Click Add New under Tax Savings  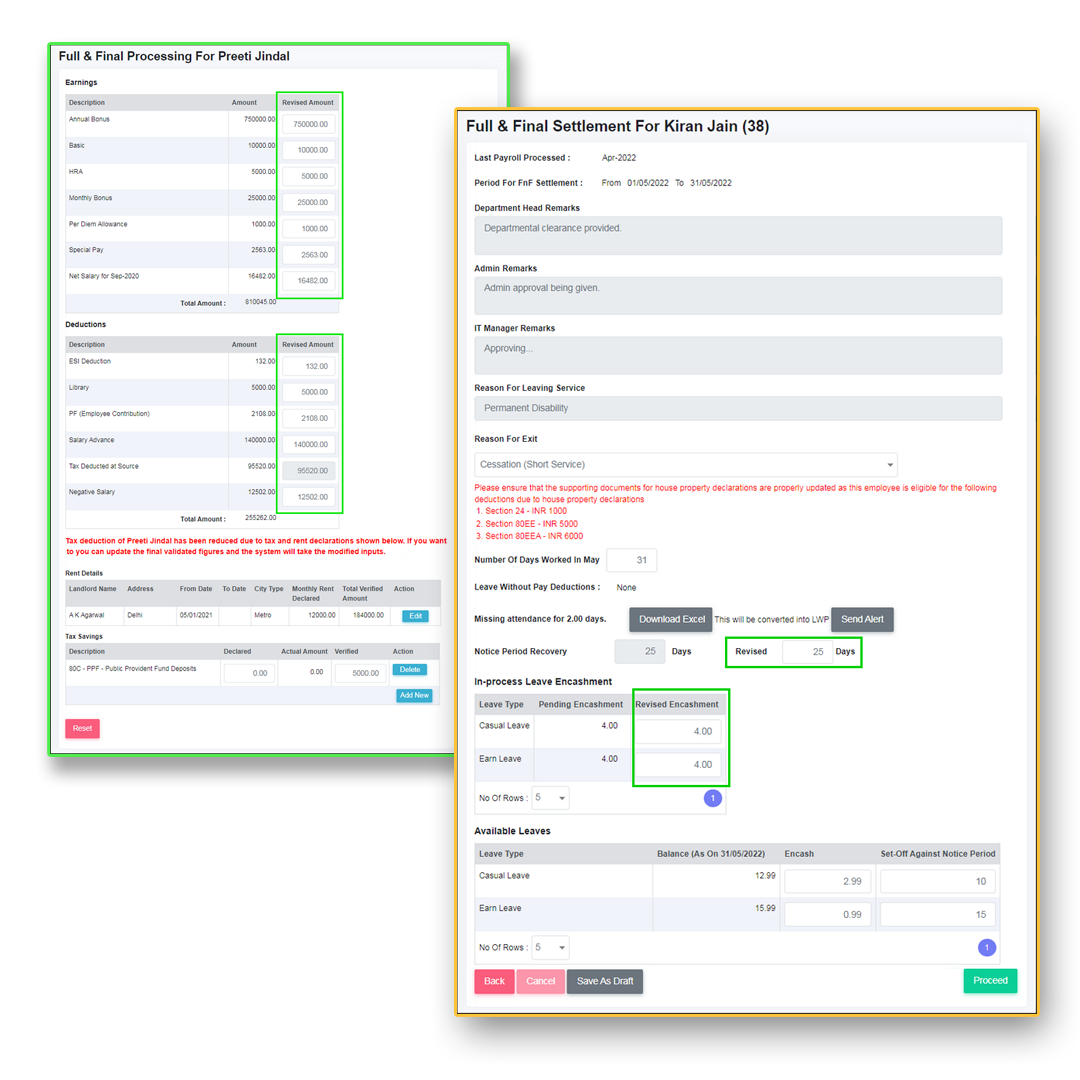[x=414, y=695]
